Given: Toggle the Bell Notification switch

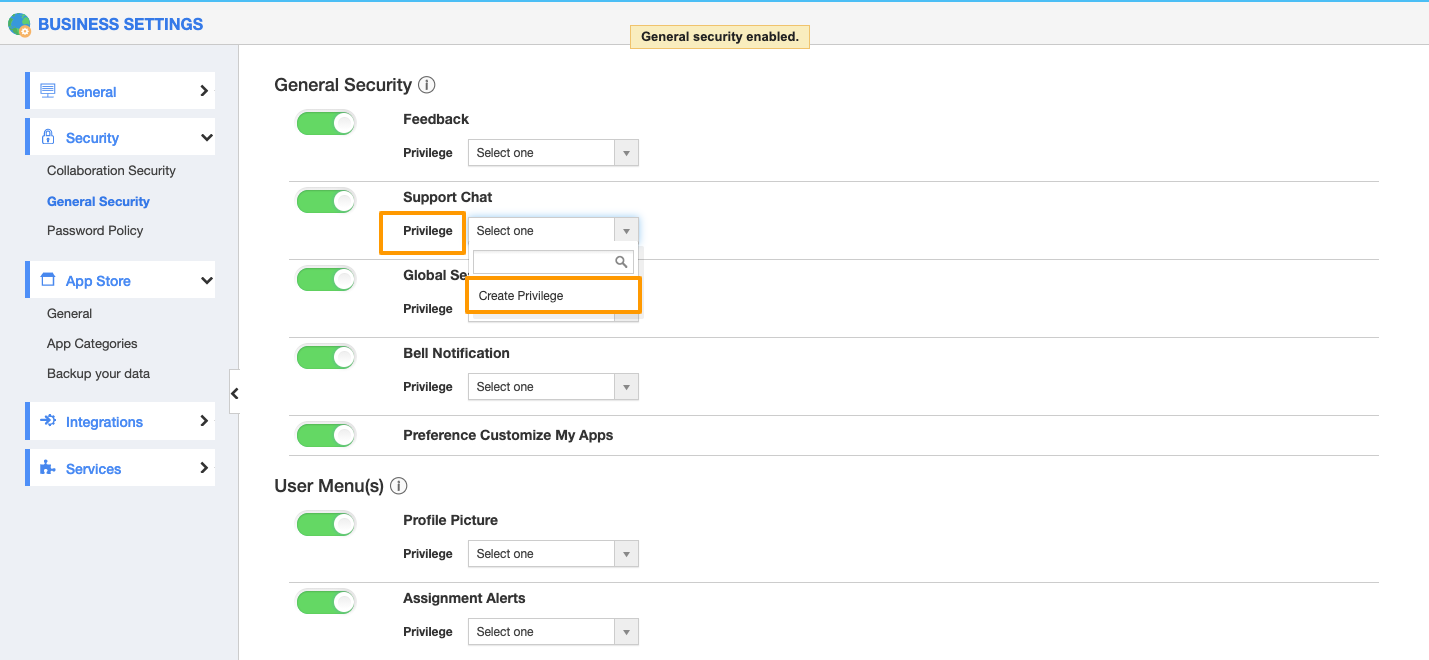Looking at the screenshot, I should pos(326,357).
